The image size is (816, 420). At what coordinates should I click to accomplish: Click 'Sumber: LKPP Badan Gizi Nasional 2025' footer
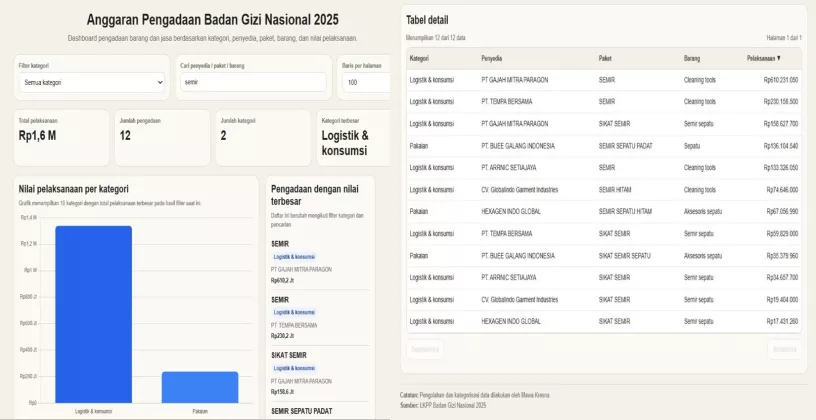coord(443,405)
